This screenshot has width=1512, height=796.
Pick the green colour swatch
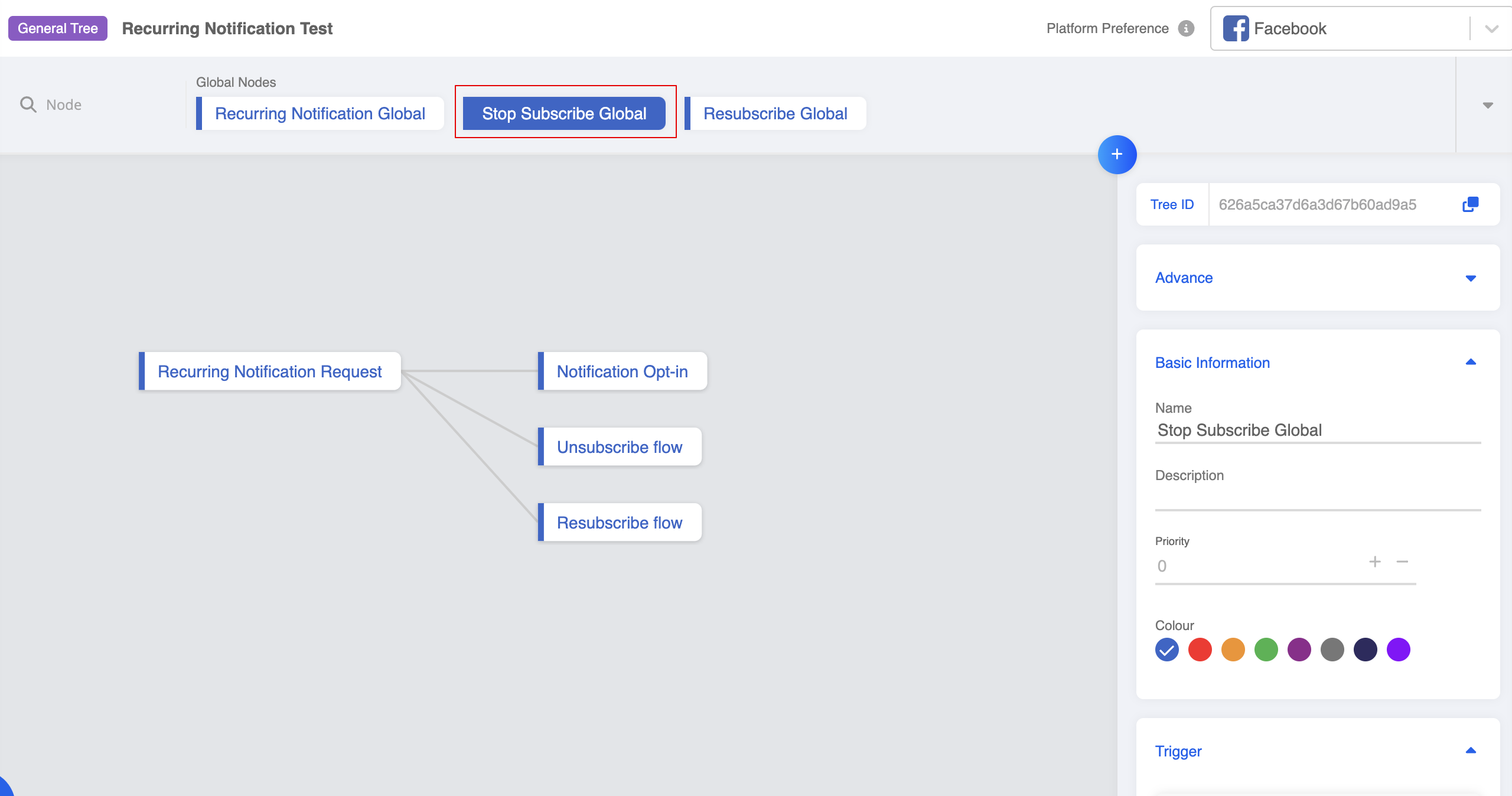click(x=1266, y=650)
